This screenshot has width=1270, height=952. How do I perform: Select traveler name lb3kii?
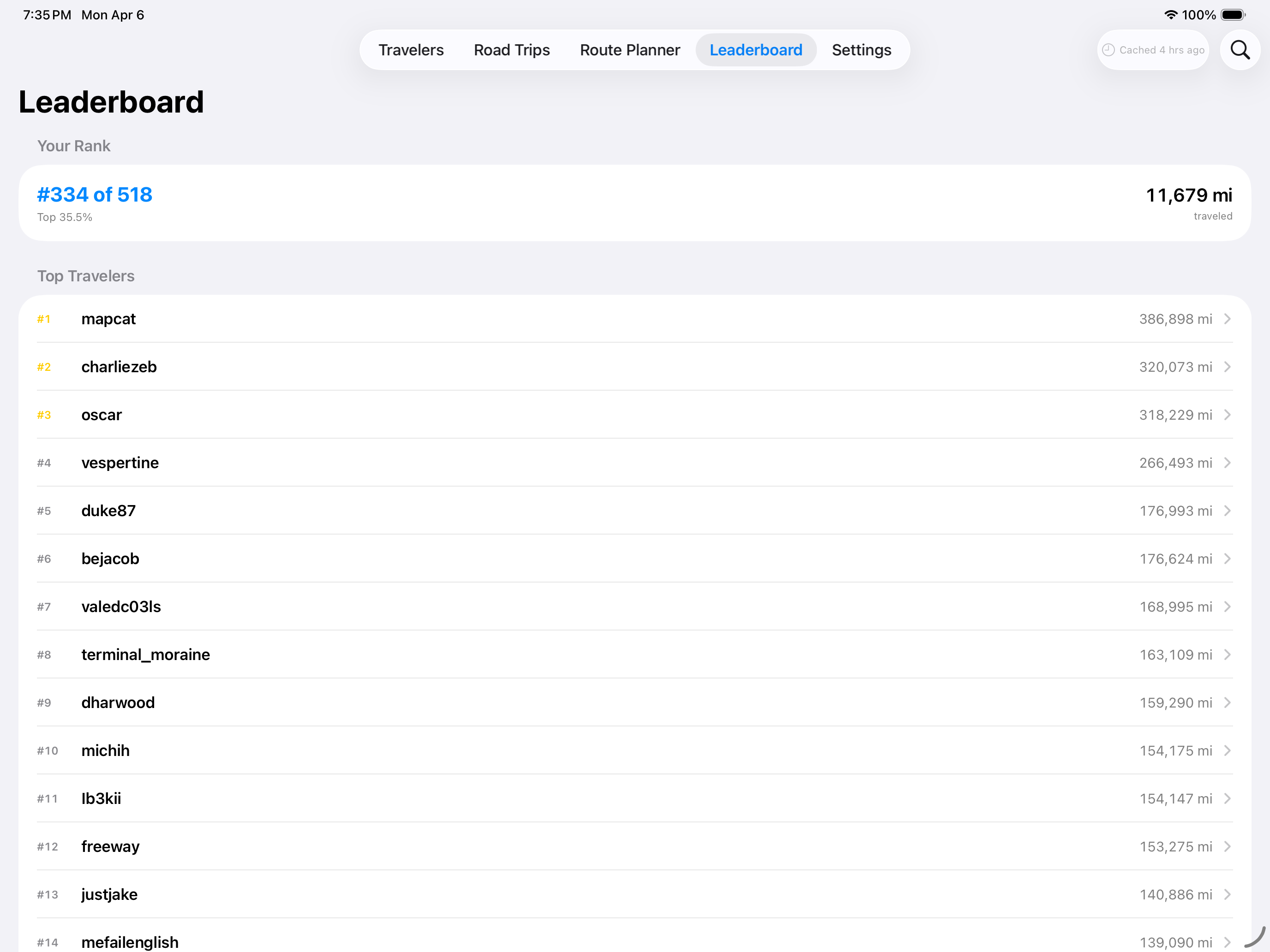[x=101, y=799]
